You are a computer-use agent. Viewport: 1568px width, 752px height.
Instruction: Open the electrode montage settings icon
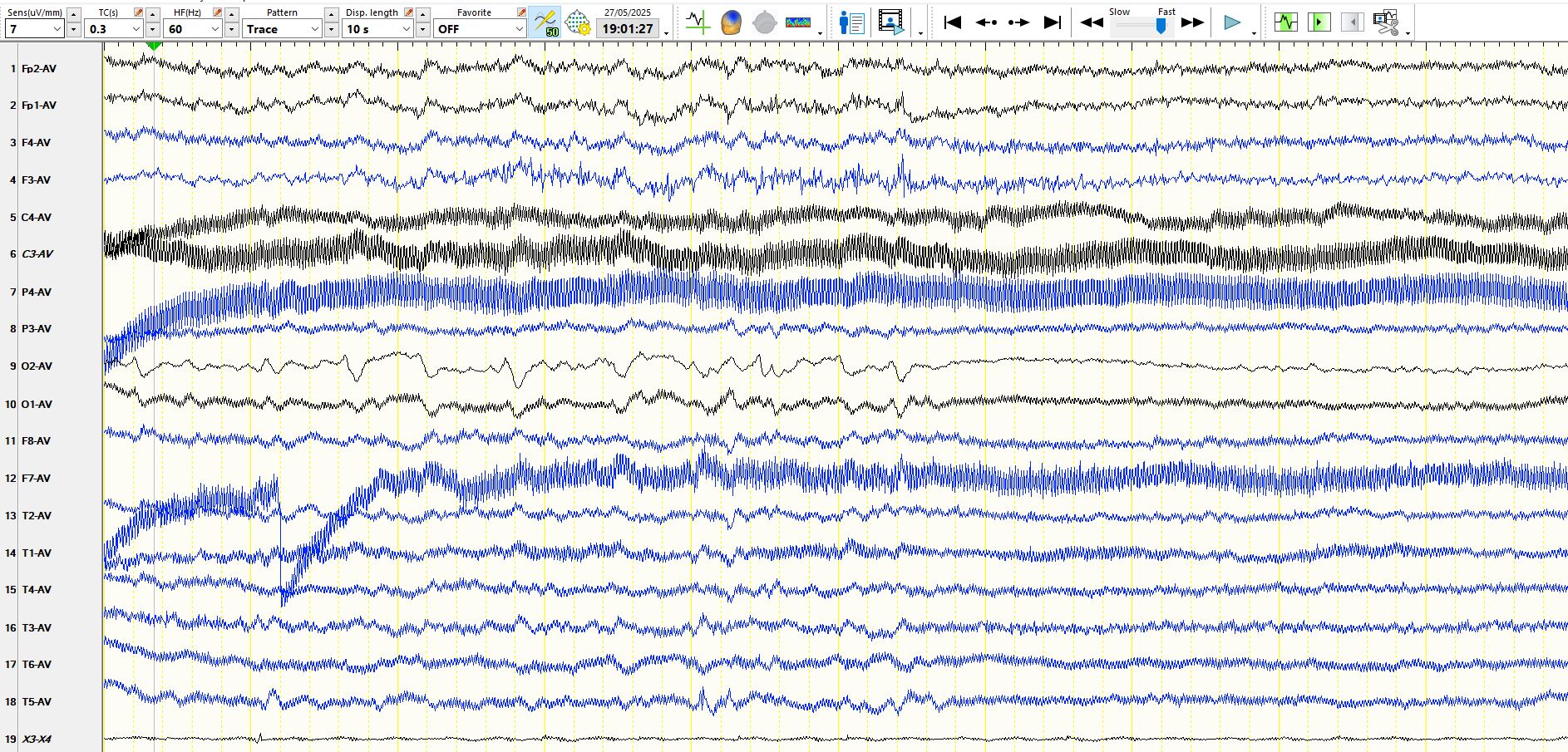577,22
